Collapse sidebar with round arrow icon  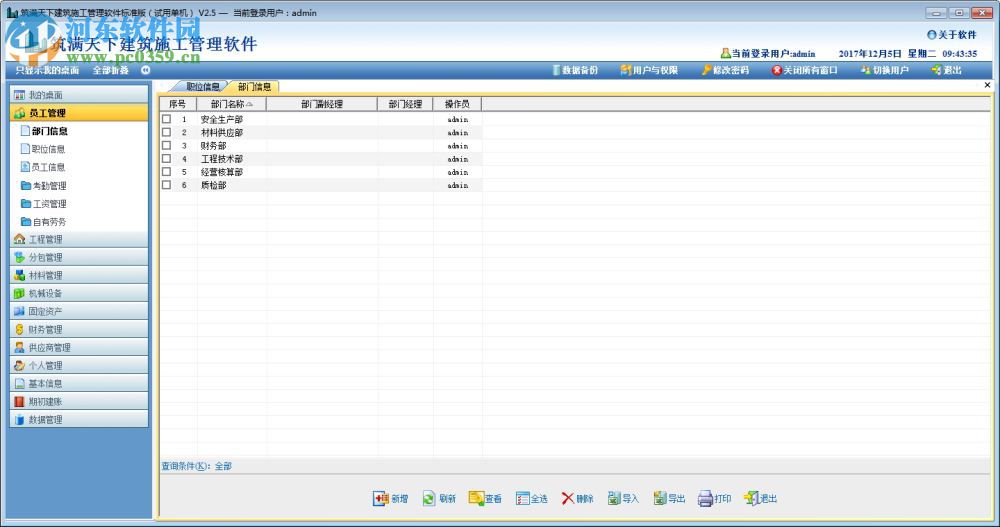(145, 70)
